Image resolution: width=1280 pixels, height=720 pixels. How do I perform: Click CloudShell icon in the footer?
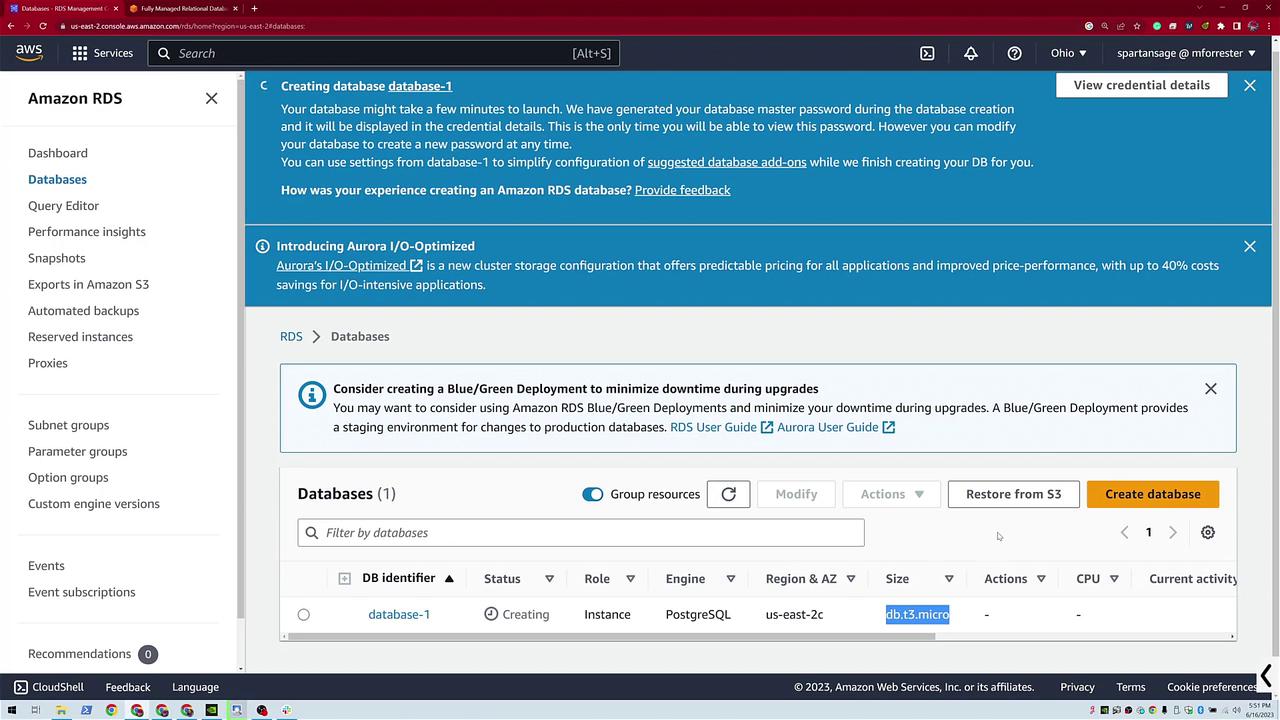pyautogui.click(x=20, y=687)
